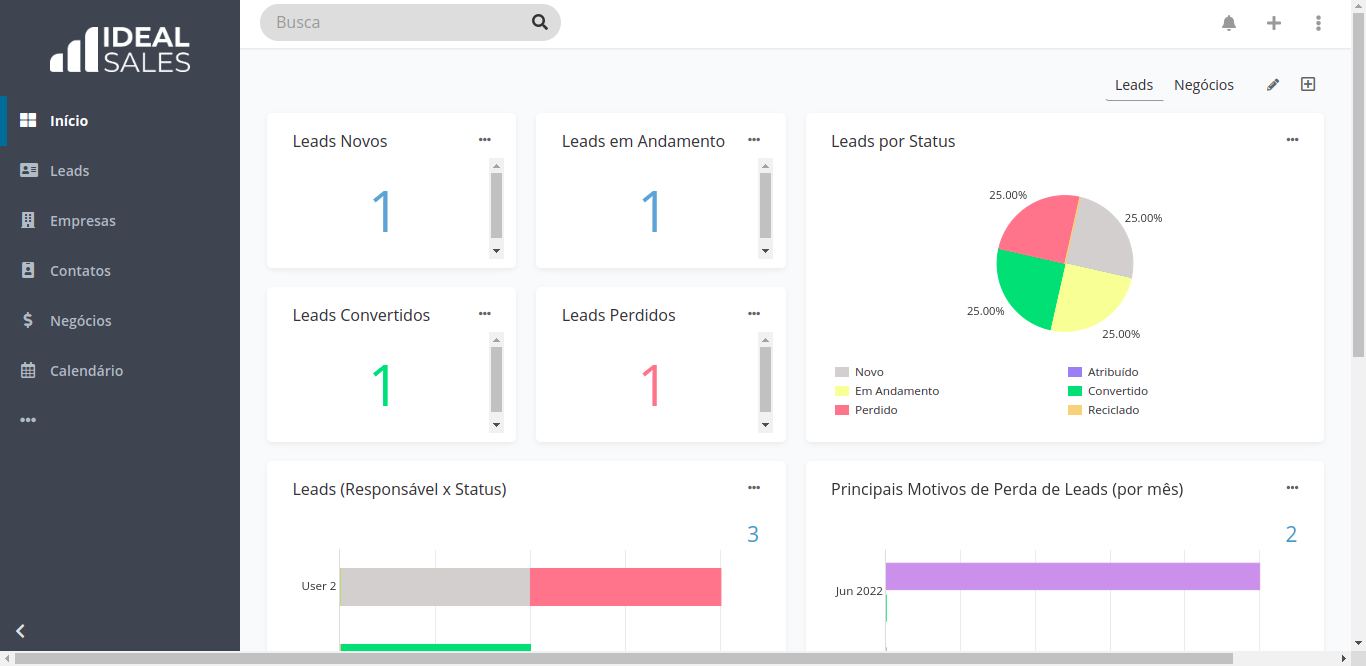Image resolution: width=1366 pixels, height=666 pixels.
Task: Click the plus quick-create icon in header
Action: (1274, 23)
